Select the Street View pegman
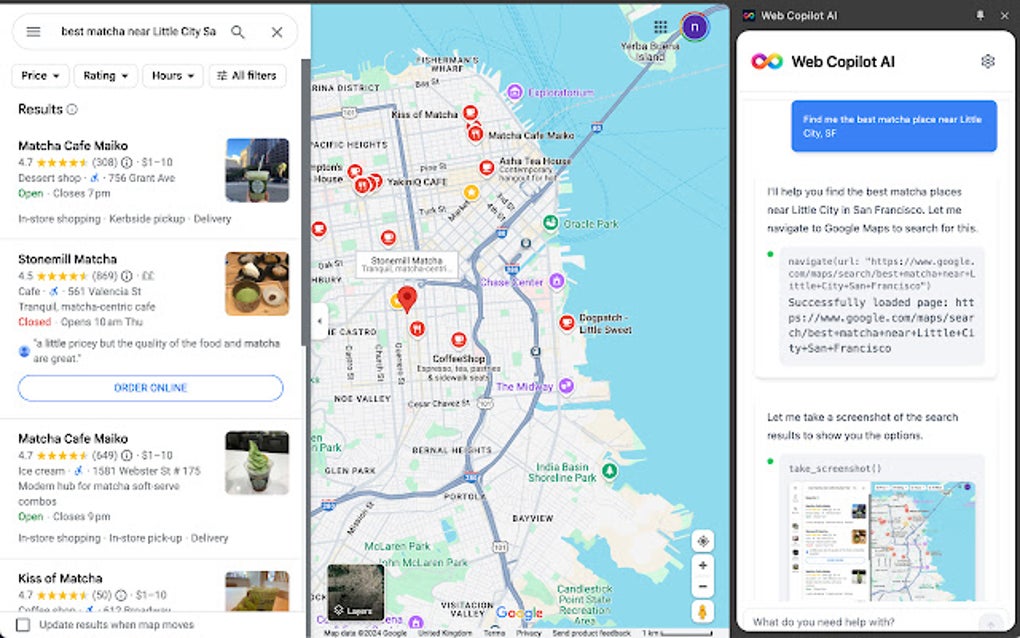1020x638 pixels. point(703,610)
